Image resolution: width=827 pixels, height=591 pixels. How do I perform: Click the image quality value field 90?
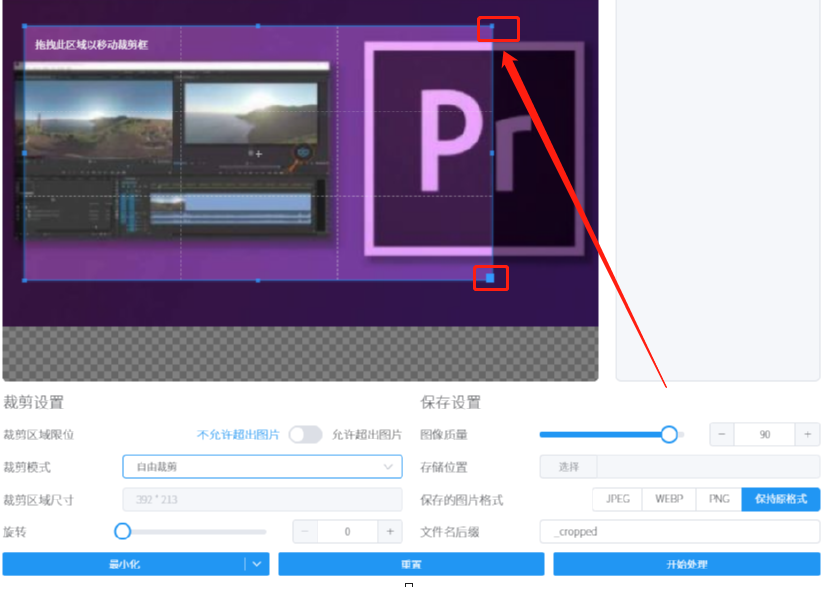point(765,434)
